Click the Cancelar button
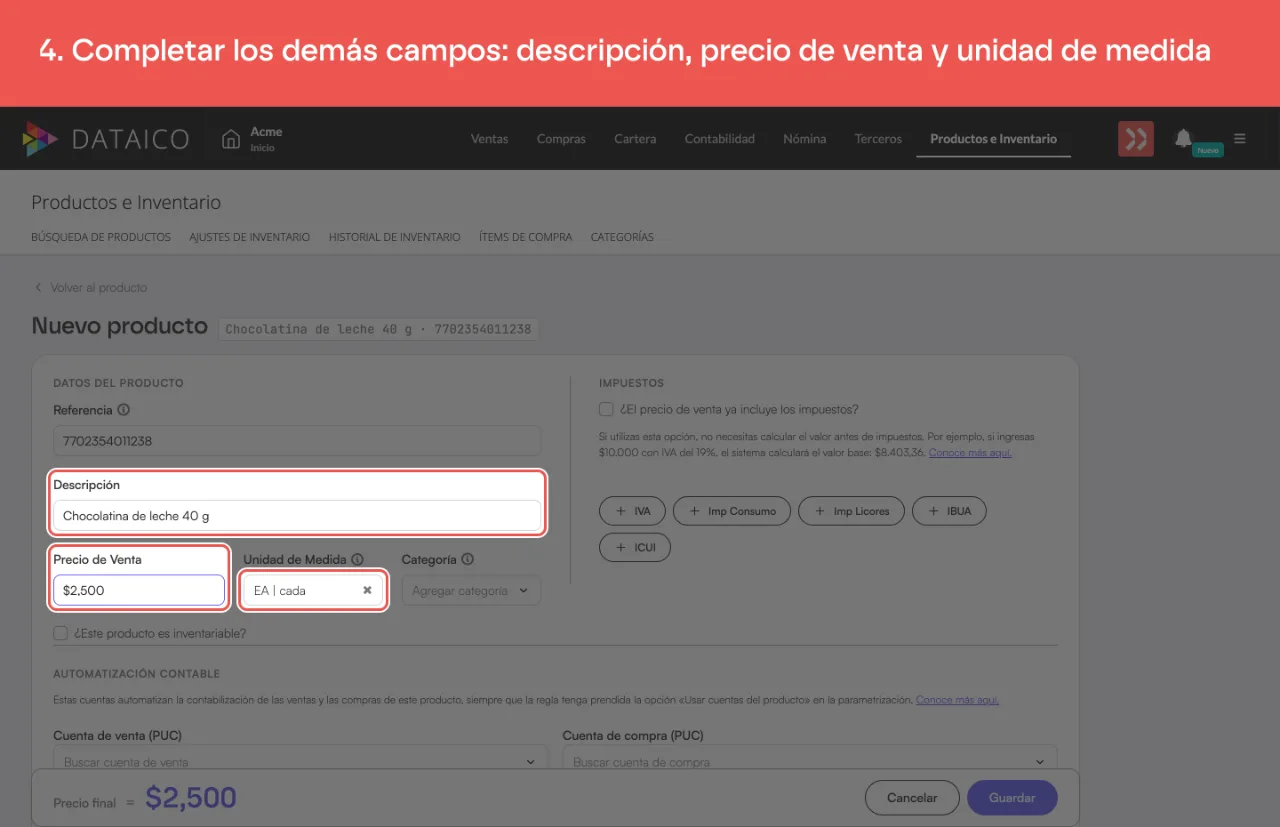 912,798
